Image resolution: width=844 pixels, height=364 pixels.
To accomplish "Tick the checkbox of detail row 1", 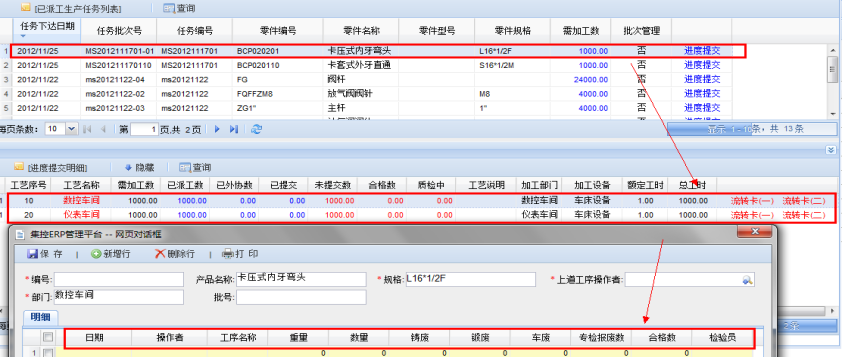I will coord(48,353).
